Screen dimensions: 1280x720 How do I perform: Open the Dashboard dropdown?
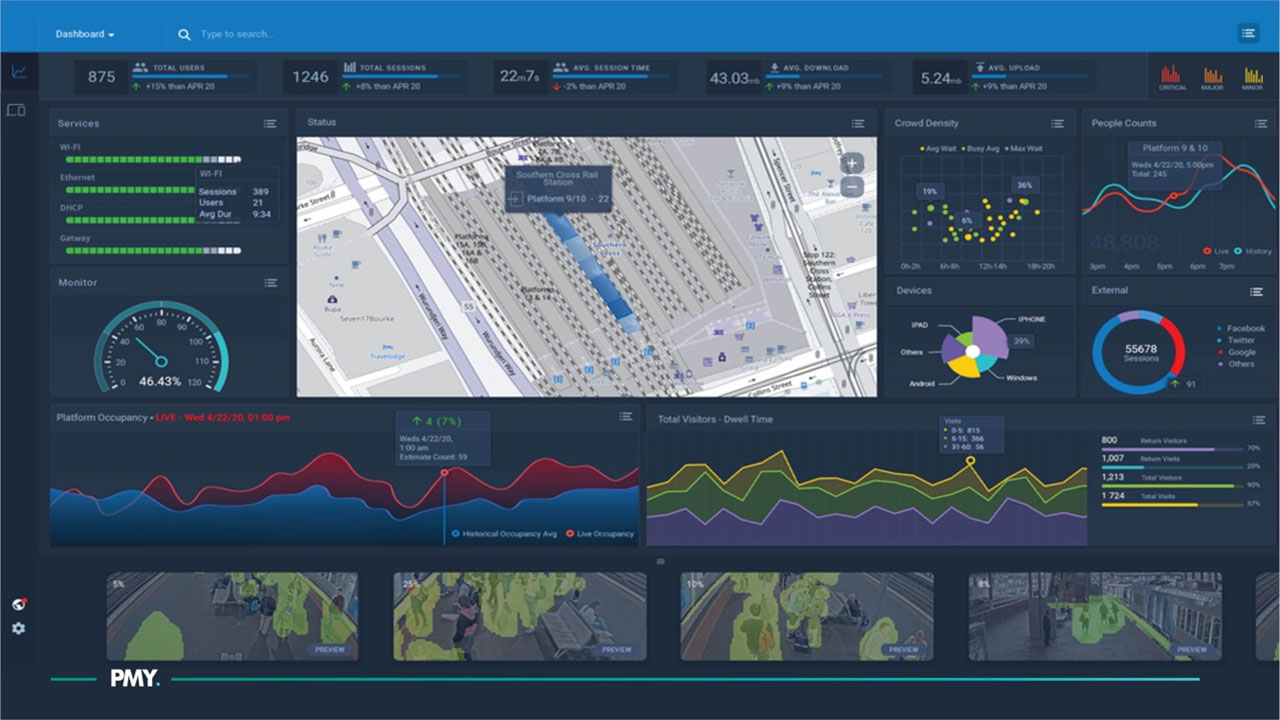[85, 34]
